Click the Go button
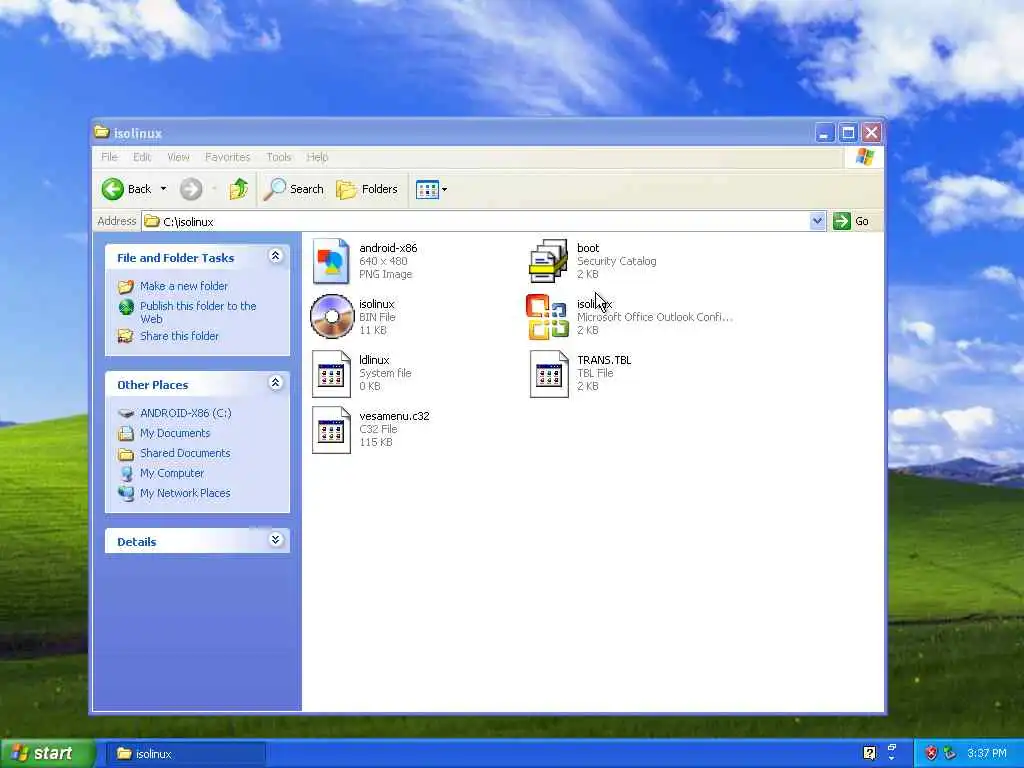Image resolution: width=1024 pixels, height=768 pixels. pos(852,221)
